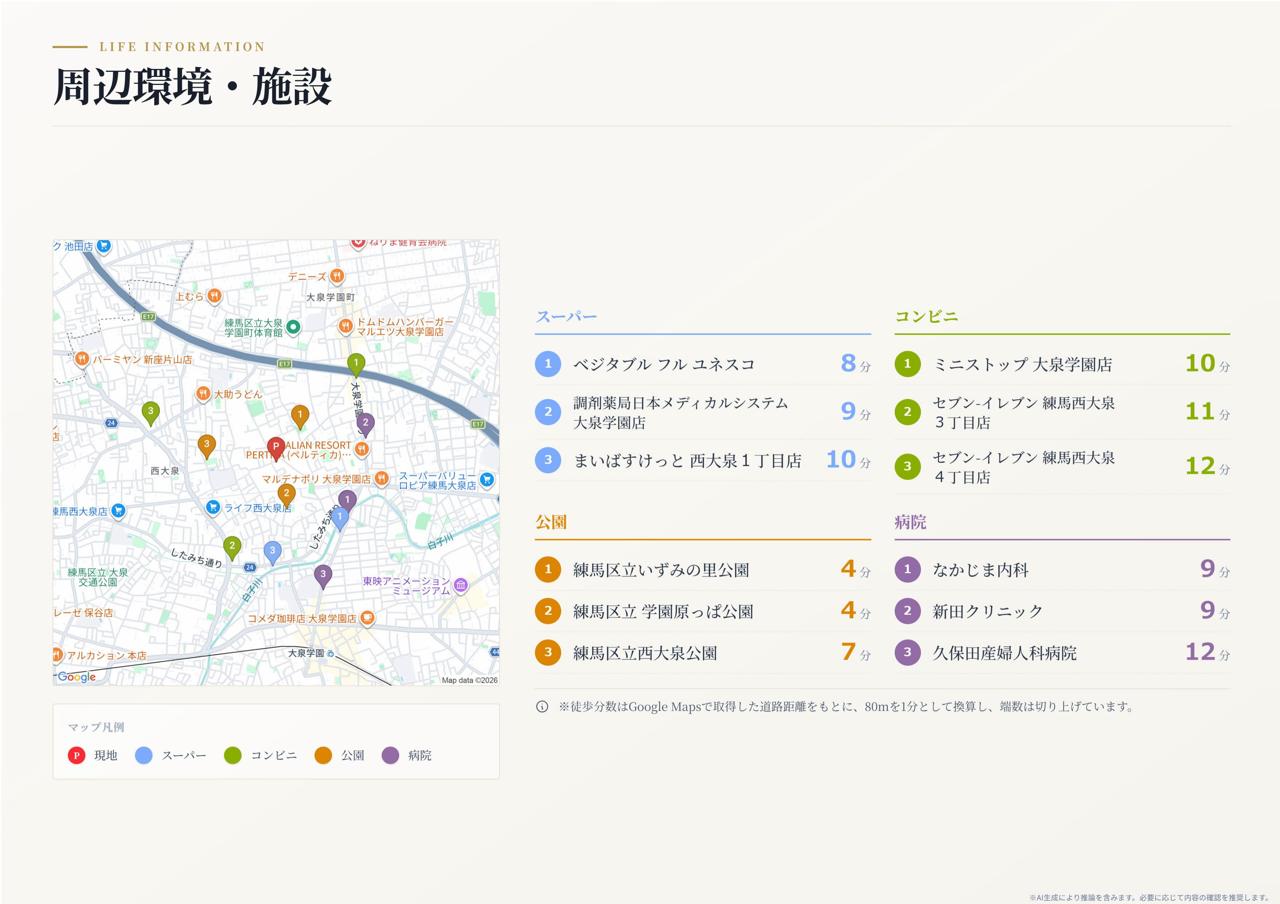The image size is (1280, 904).
Task: Click the ドムドムハンバーガー restaurant icon
Action: [x=346, y=326]
